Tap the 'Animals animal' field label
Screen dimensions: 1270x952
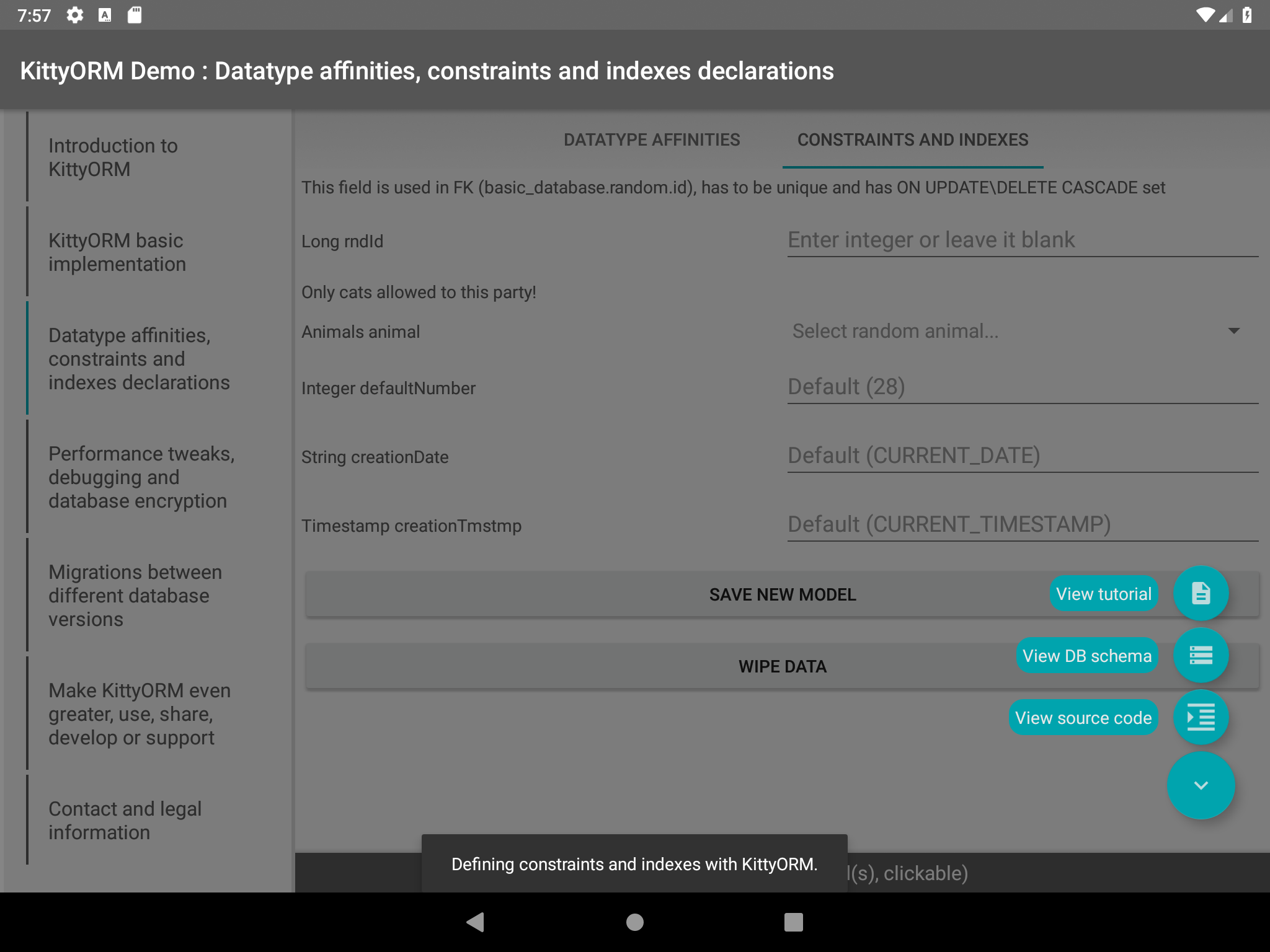pos(360,332)
